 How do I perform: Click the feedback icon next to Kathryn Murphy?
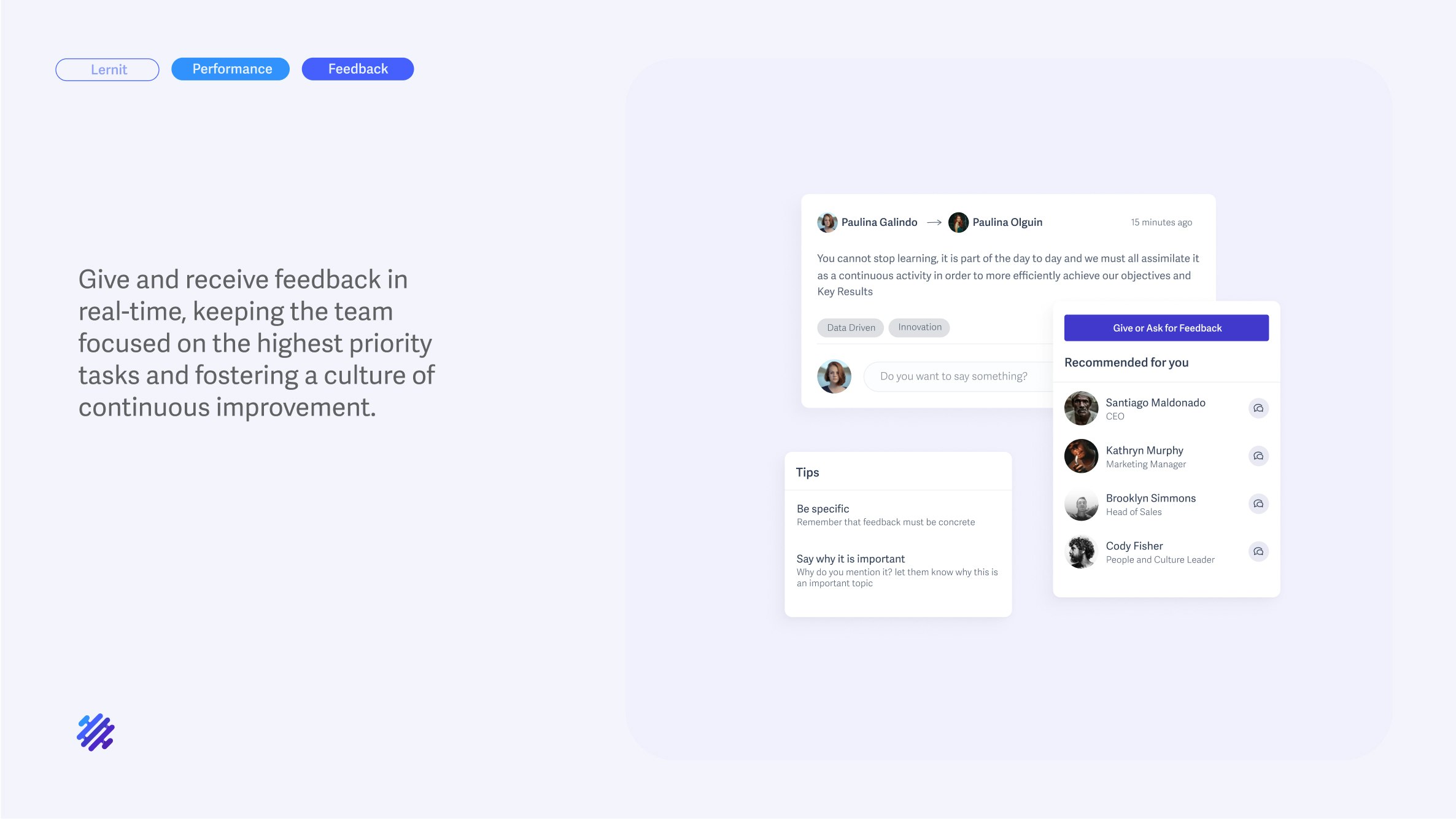(x=1258, y=456)
